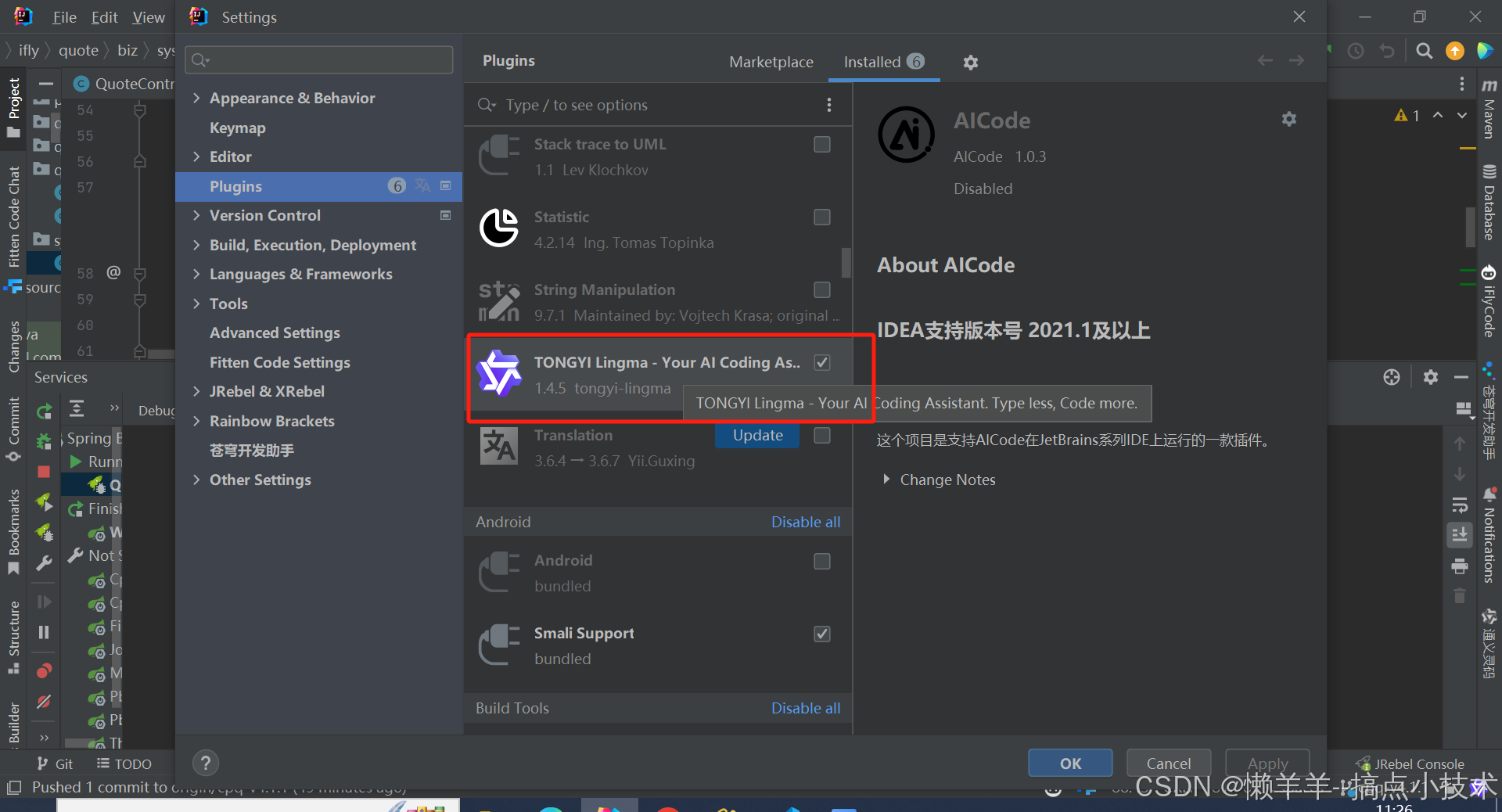1502x812 pixels.
Task: Click the String Manipulation plugin icon
Action: point(499,301)
